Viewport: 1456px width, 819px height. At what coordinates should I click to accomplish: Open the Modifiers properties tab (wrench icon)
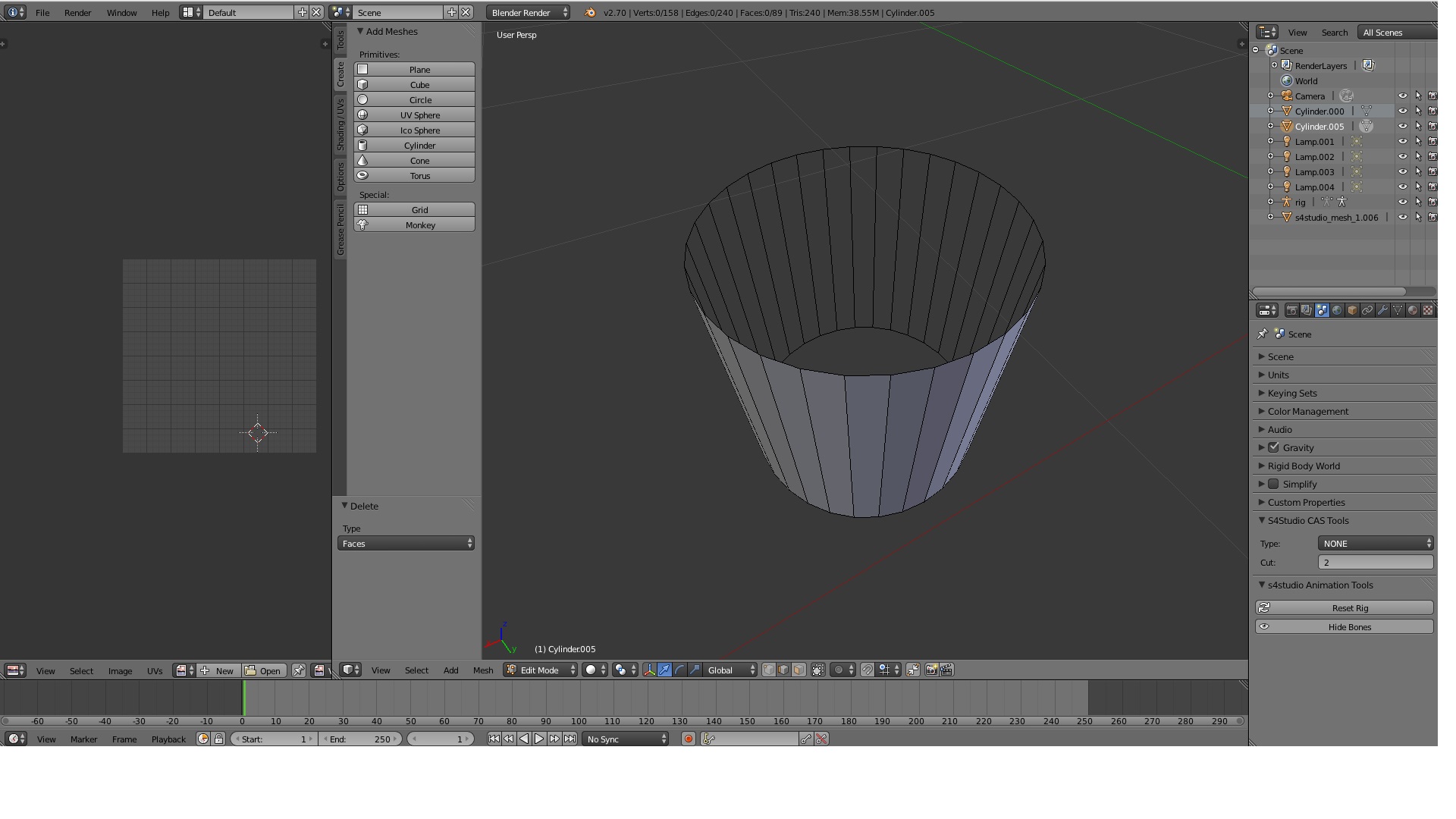click(1382, 310)
